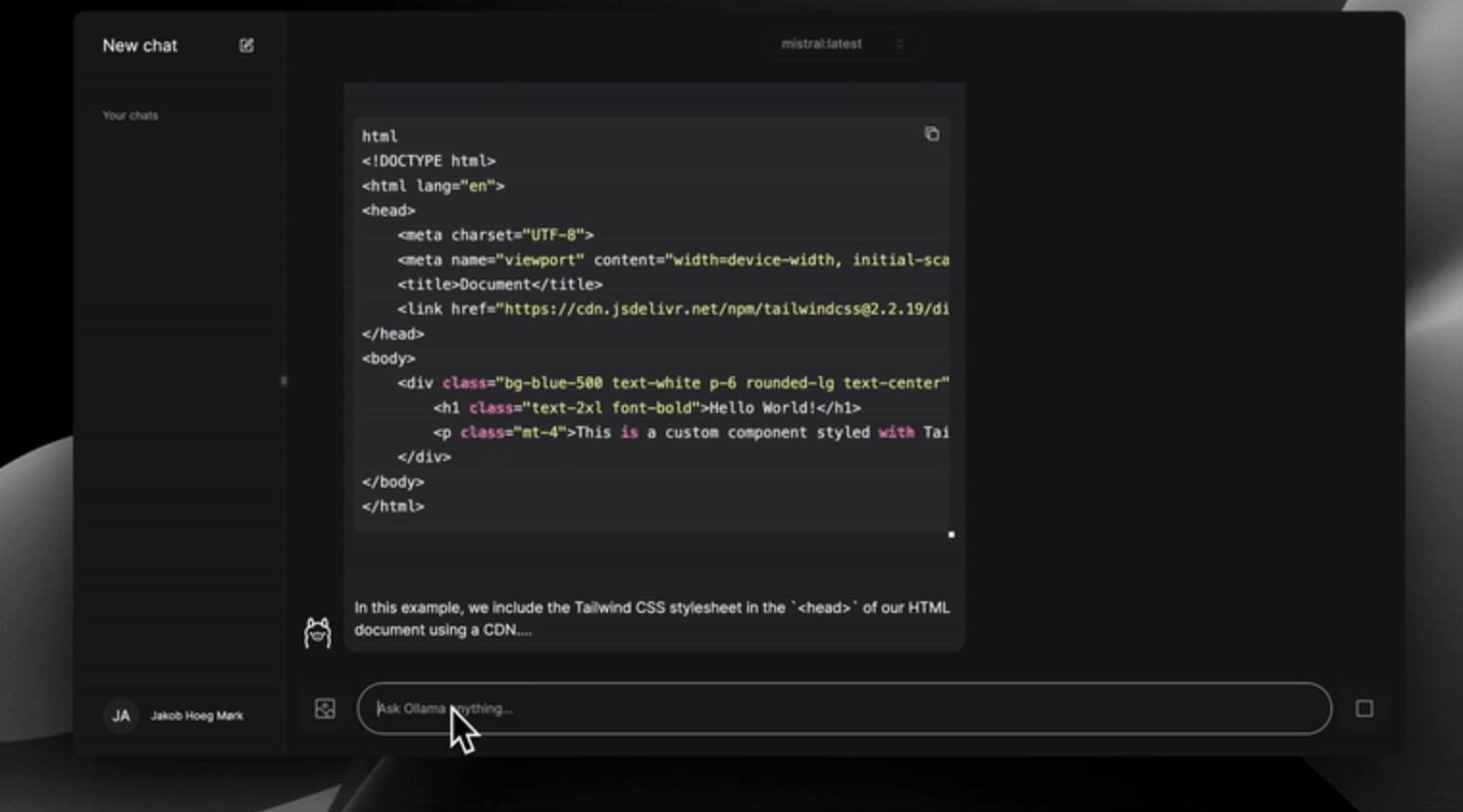Click the html language label in code block
Image resolution: width=1463 pixels, height=812 pixels.
(379, 137)
